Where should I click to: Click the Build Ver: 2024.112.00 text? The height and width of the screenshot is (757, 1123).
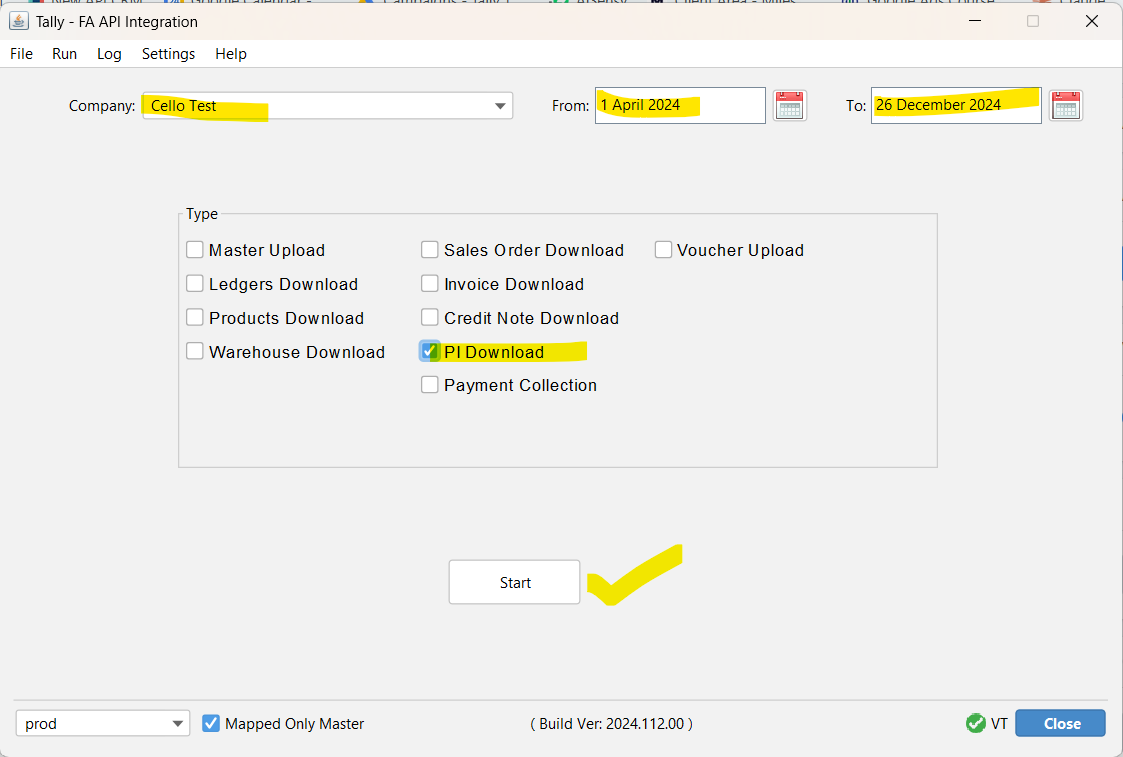(x=612, y=724)
